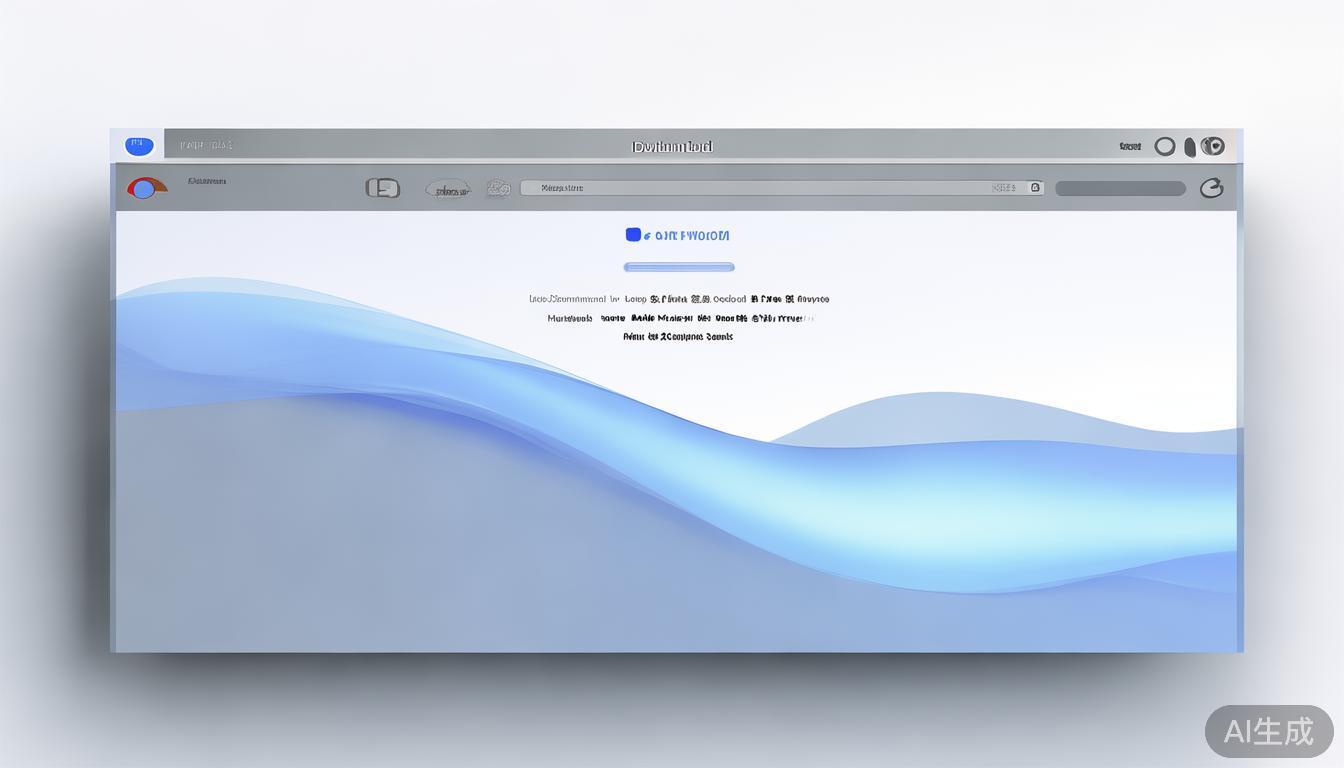Click the hollow circle icon in title bar

1165,147
